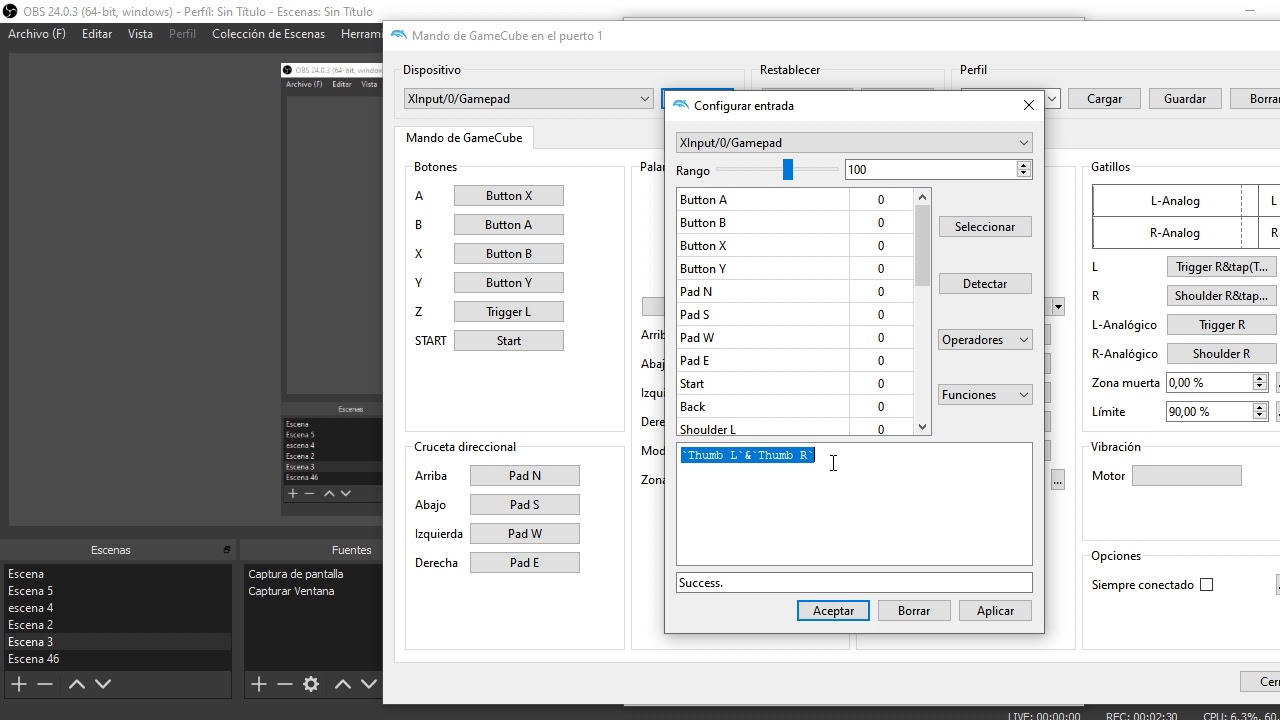The width and height of the screenshot is (1280, 720).
Task: Open source properties gear icon
Action: point(311,684)
